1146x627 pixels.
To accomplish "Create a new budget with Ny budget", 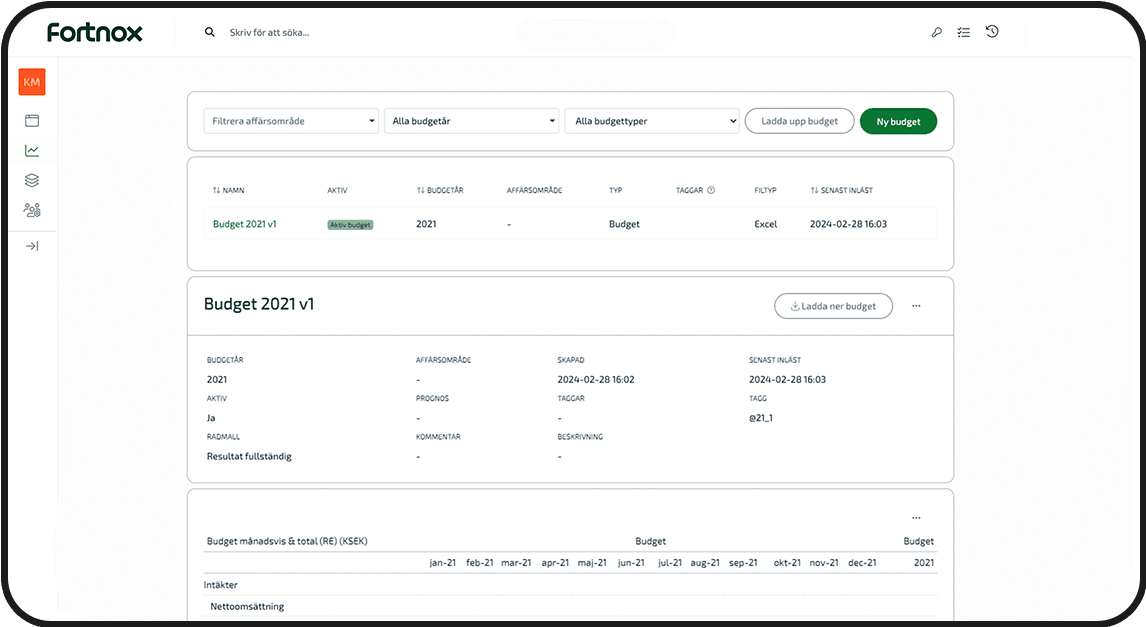I will 898,121.
